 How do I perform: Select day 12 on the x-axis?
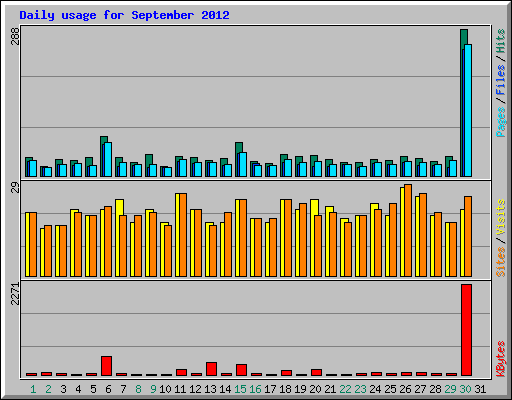pos(195,389)
